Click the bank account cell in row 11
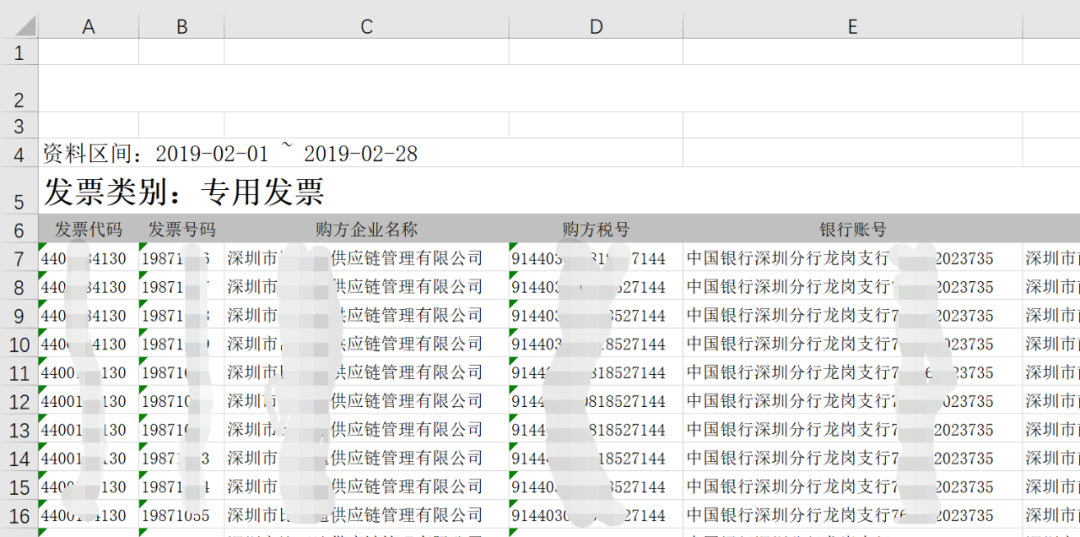Viewport: 1080px width, 537px height. [x=853, y=372]
